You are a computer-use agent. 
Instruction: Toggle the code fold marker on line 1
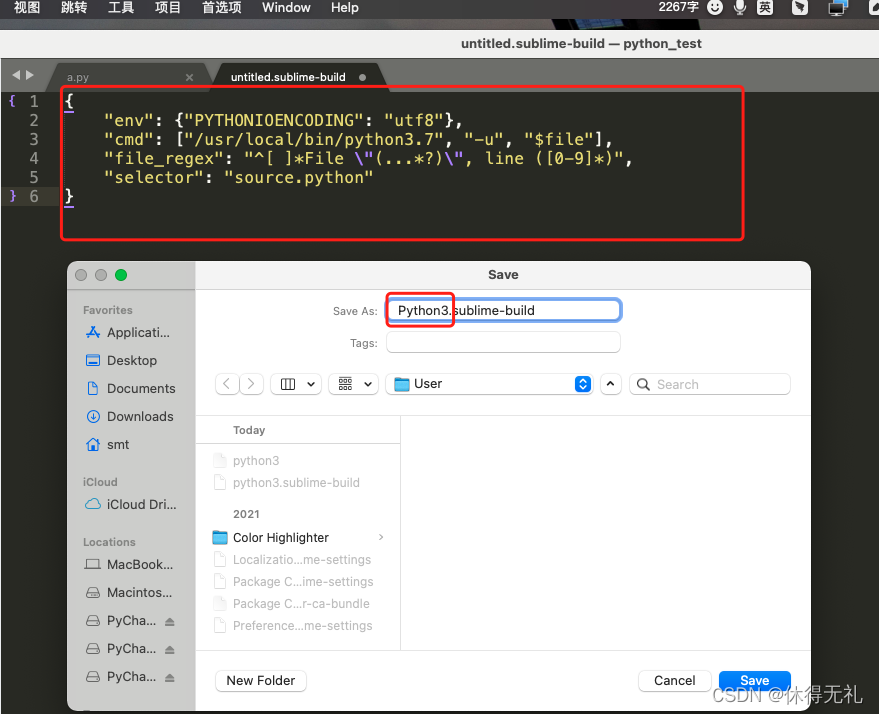(10, 100)
